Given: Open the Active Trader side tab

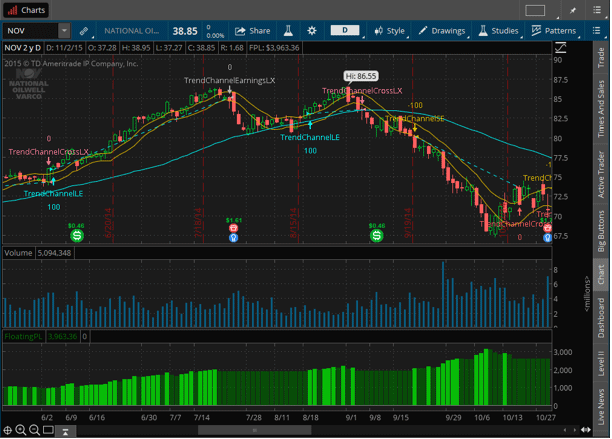Looking at the screenshot, I should [x=601, y=174].
